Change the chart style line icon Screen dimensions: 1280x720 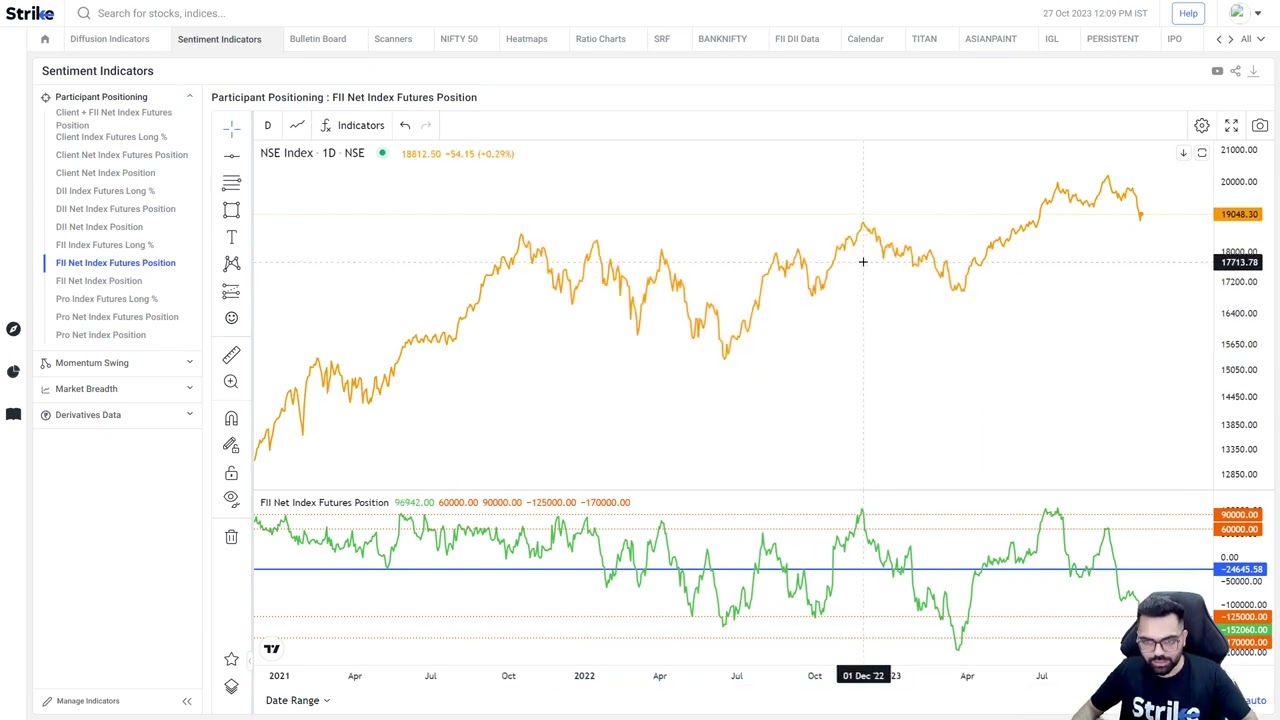tap(297, 125)
